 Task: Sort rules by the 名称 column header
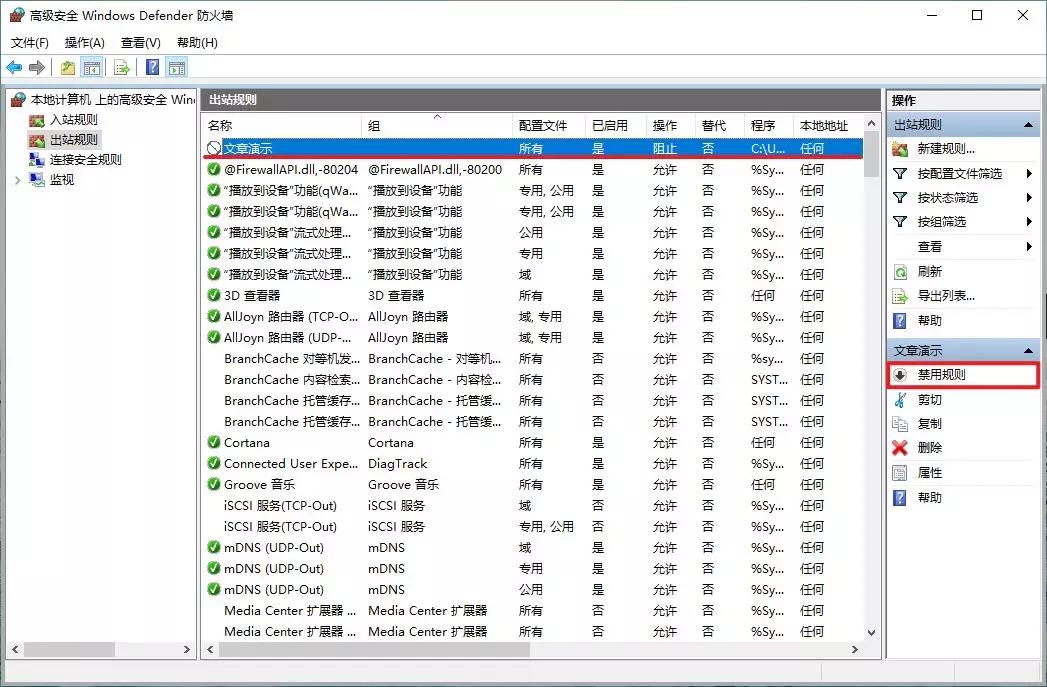pyautogui.click(x=280, y=125)
